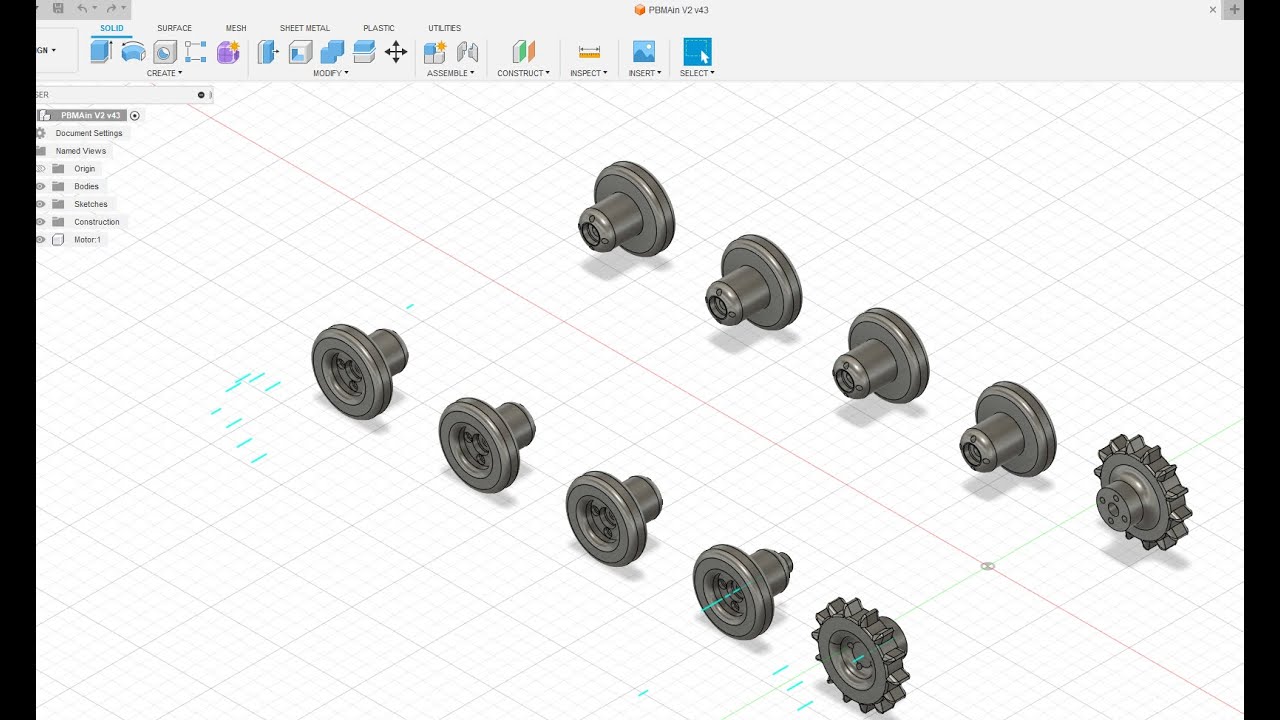Open the MODIFY dropdown menu
The width and height of the screenshot is (1280, 720).
click(x=331, y=73)
